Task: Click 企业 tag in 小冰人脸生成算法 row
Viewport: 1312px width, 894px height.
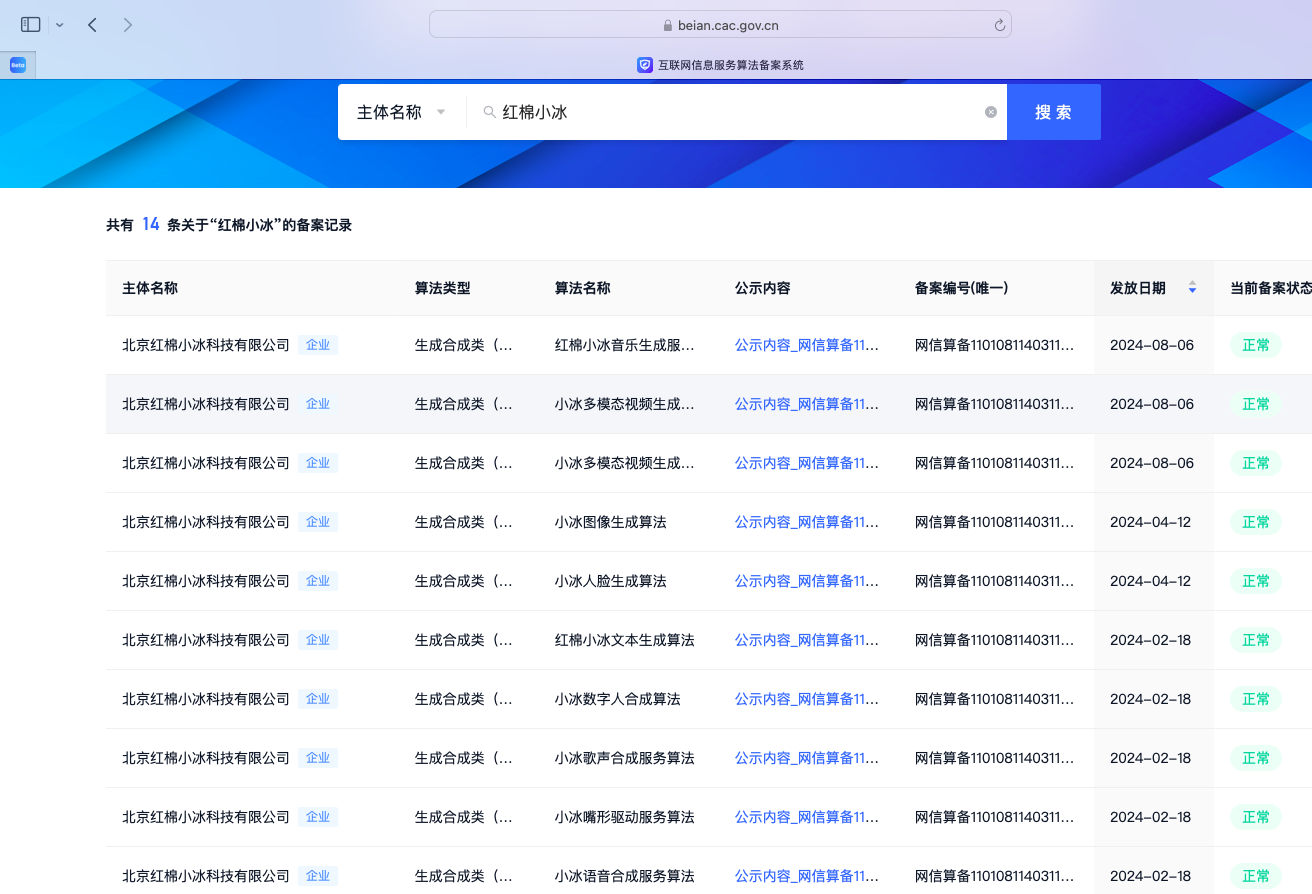Action: pos(318,581)
